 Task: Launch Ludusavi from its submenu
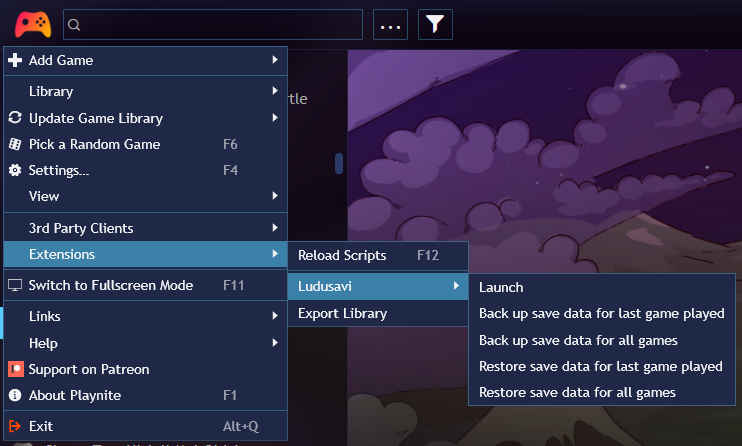(602, 287)
